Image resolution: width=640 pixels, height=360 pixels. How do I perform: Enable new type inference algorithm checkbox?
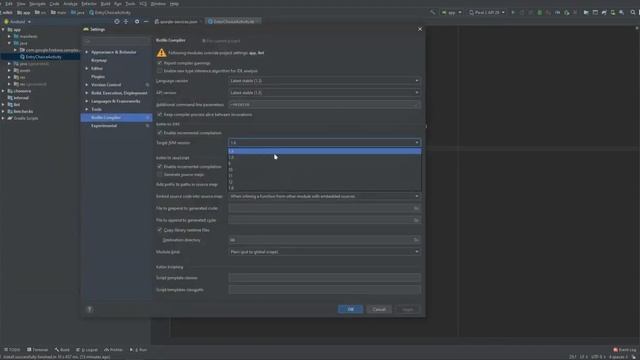160,71
